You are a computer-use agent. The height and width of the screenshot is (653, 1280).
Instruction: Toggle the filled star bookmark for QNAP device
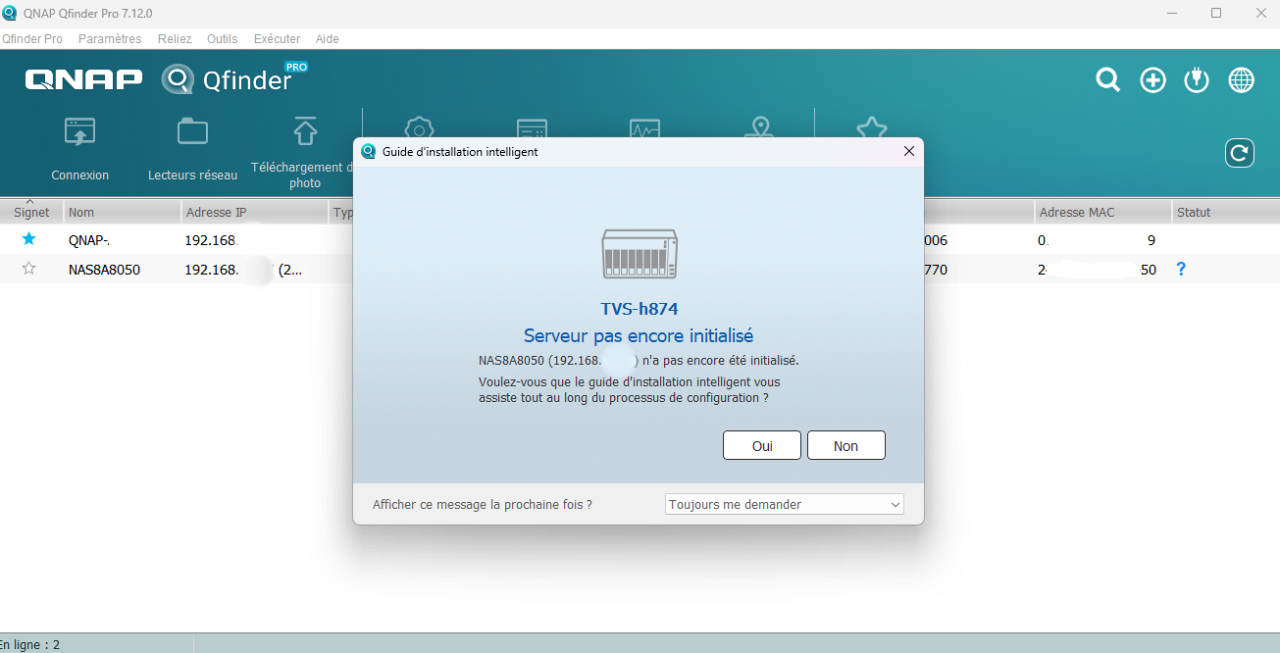29,240
